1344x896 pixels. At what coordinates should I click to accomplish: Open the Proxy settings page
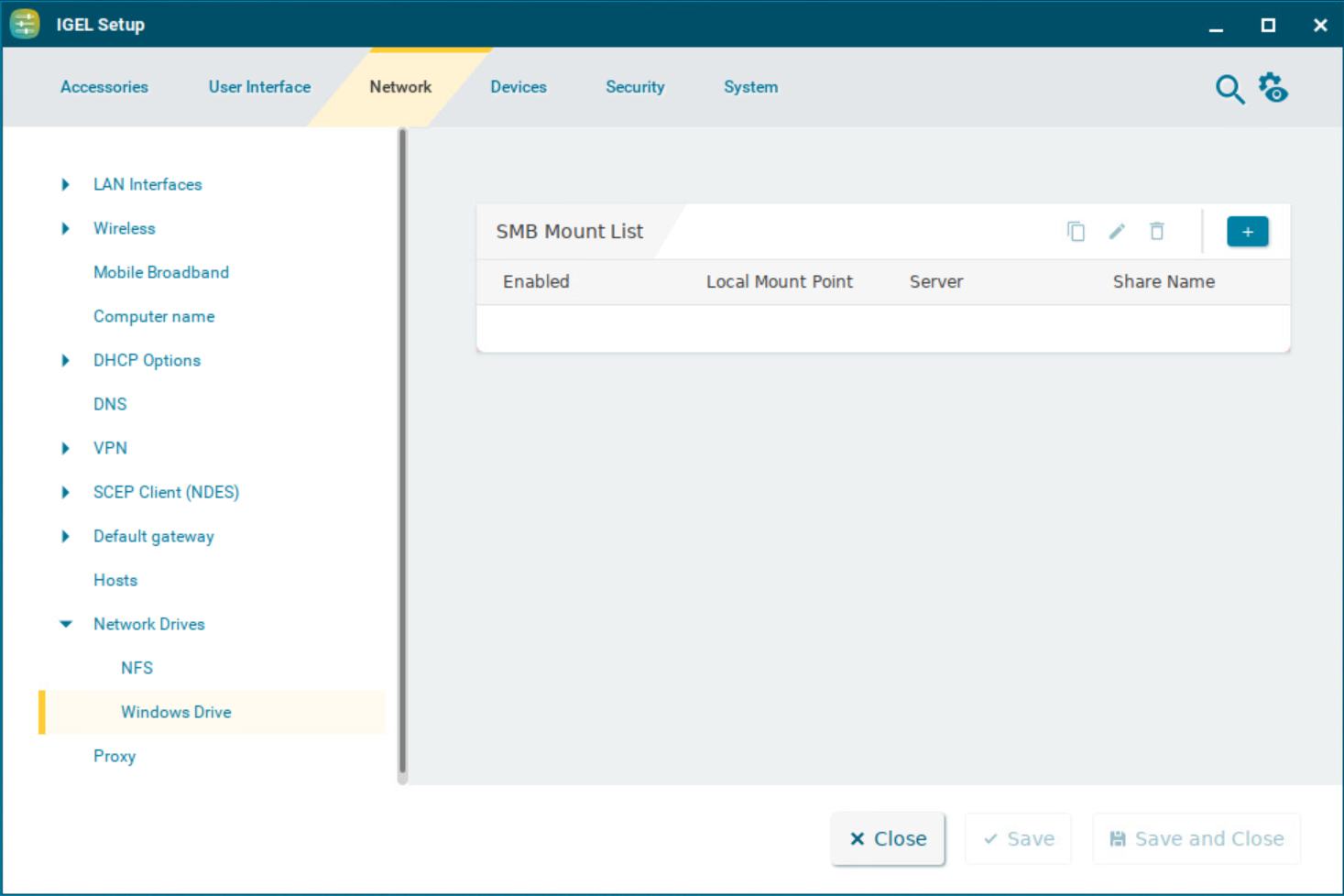click(x=115, y=756)
